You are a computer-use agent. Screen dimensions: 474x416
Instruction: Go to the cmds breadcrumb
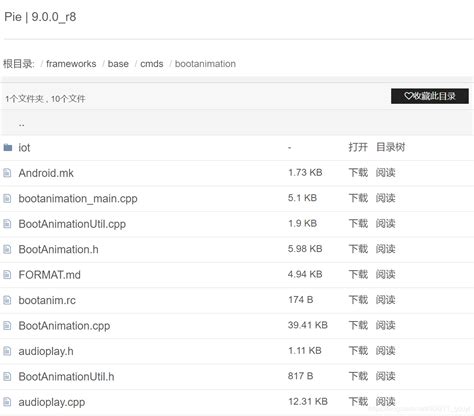pyautogui.click(x=152, y=64)
